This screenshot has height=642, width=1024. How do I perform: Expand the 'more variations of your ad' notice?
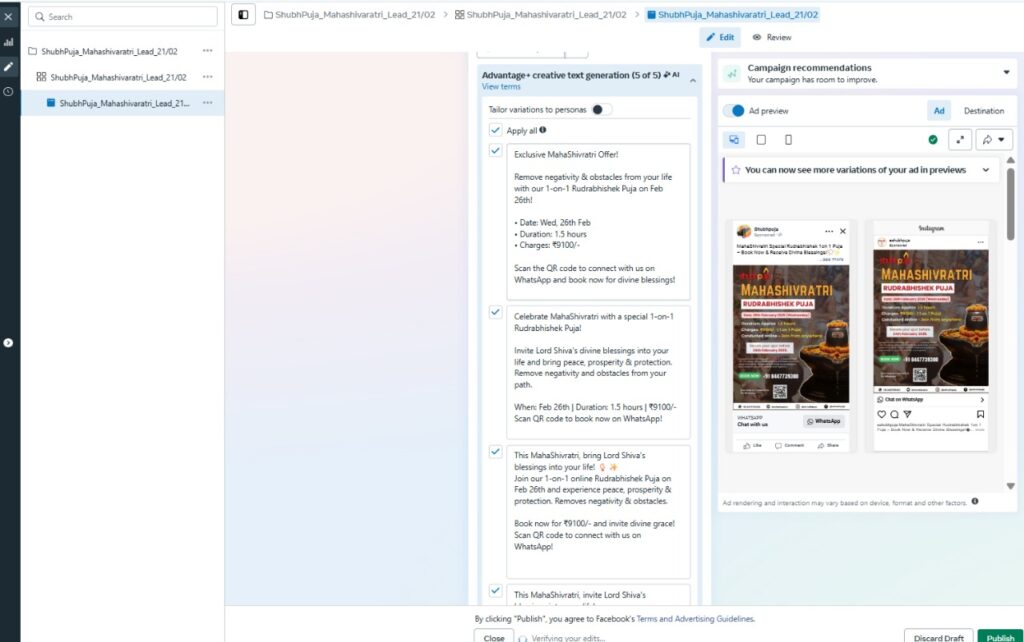(x=985, y=170)
